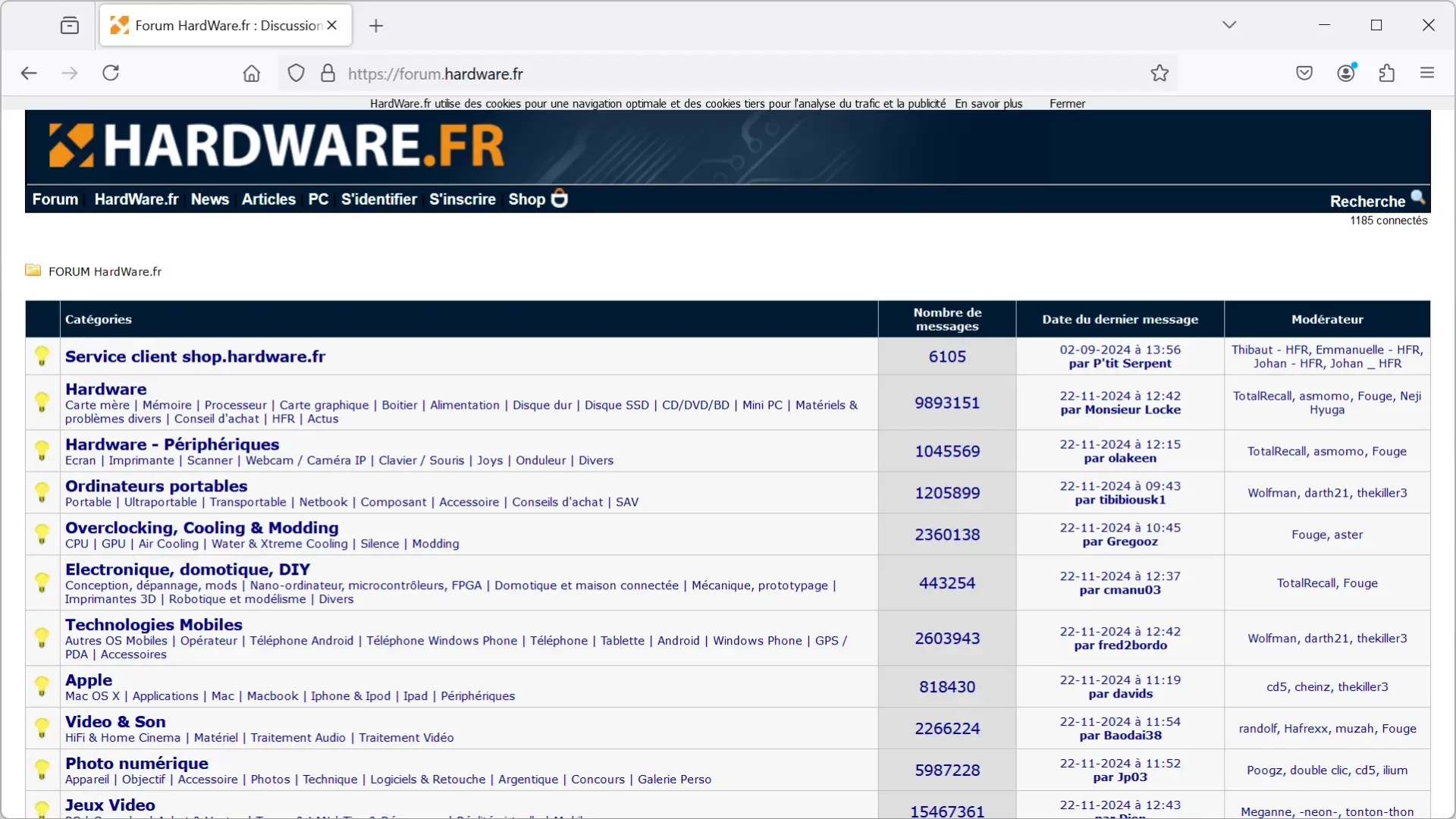
Task: Open the News menu item
Action: [x=210, y=199]
